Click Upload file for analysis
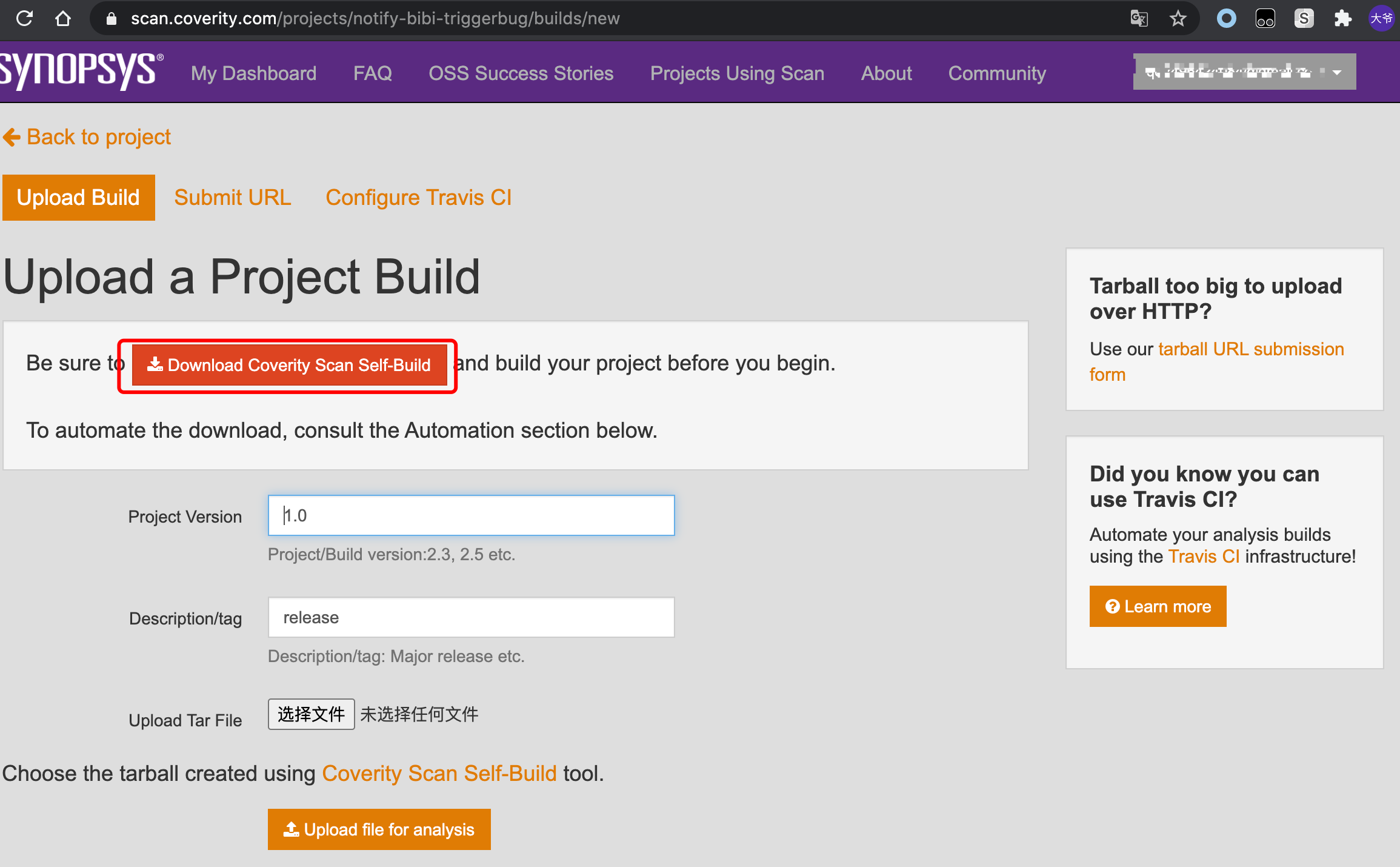Image resolution: width=1400 pixels, height=867 pixels. coord(379,829)
